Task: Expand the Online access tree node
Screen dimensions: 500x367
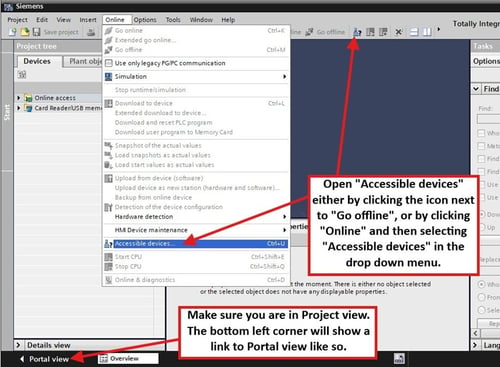Action: point(19,98)
